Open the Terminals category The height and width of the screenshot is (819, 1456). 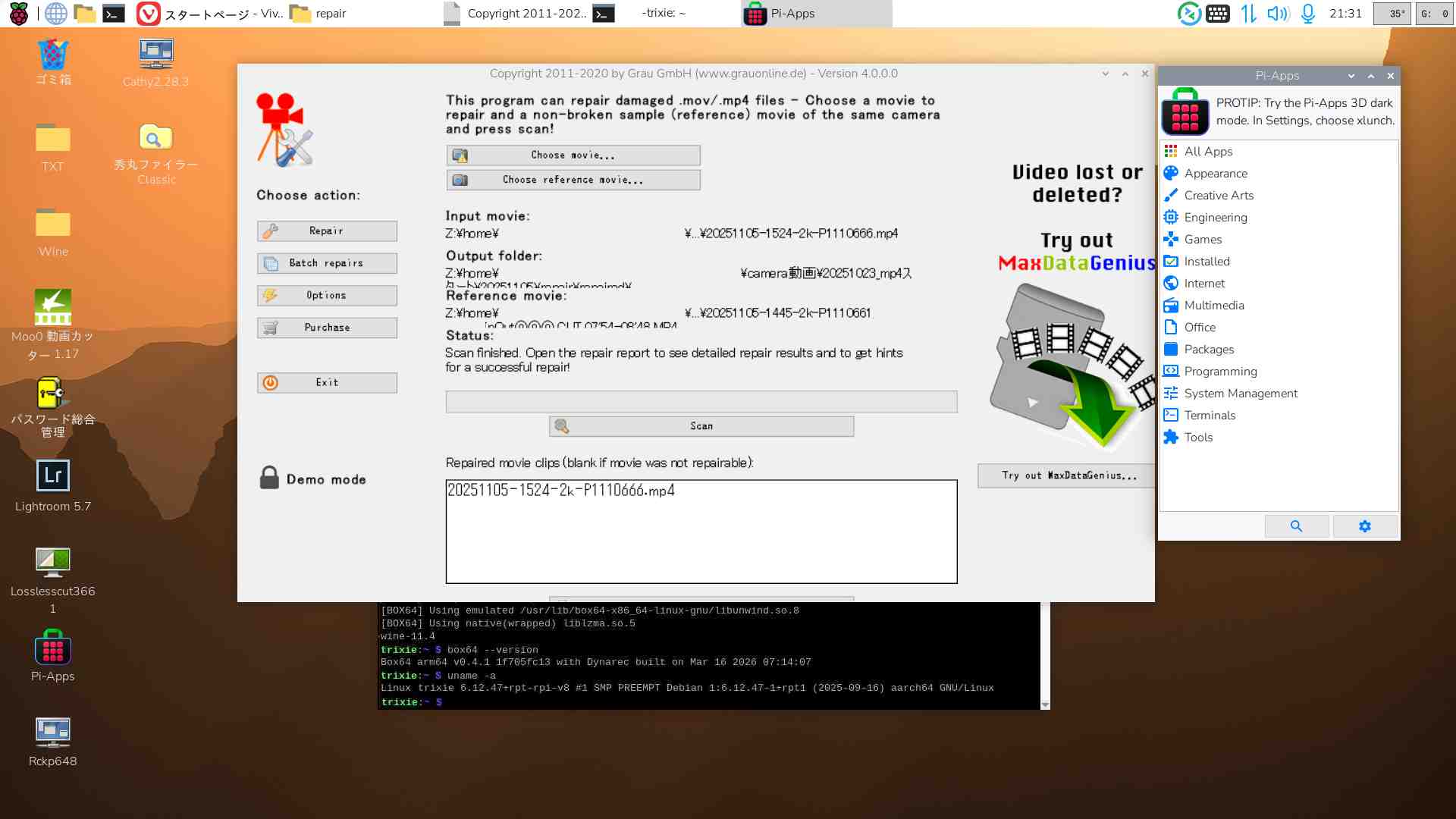(x=1210, y=416)
